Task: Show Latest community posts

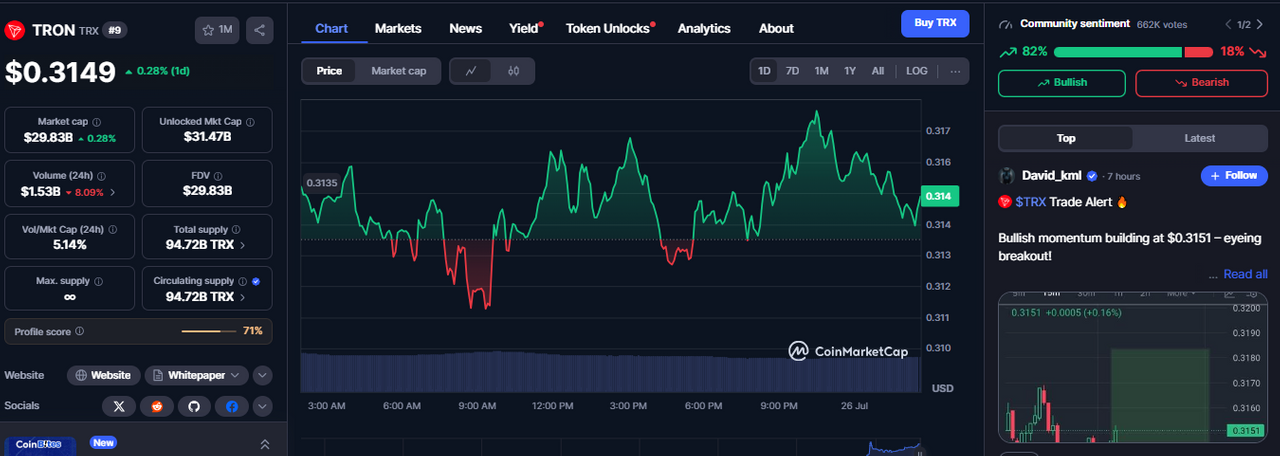Action: (1200, 138)
